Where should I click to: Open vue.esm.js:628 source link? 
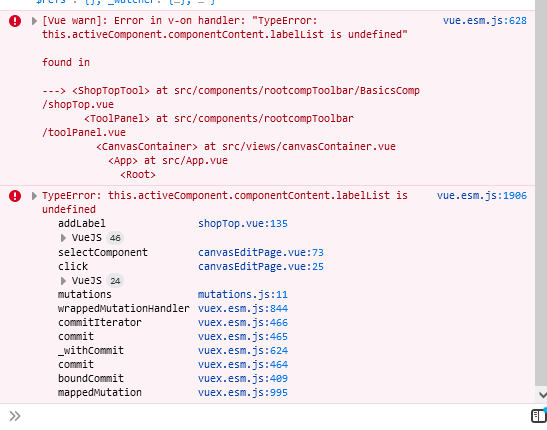tap(485, 21)
